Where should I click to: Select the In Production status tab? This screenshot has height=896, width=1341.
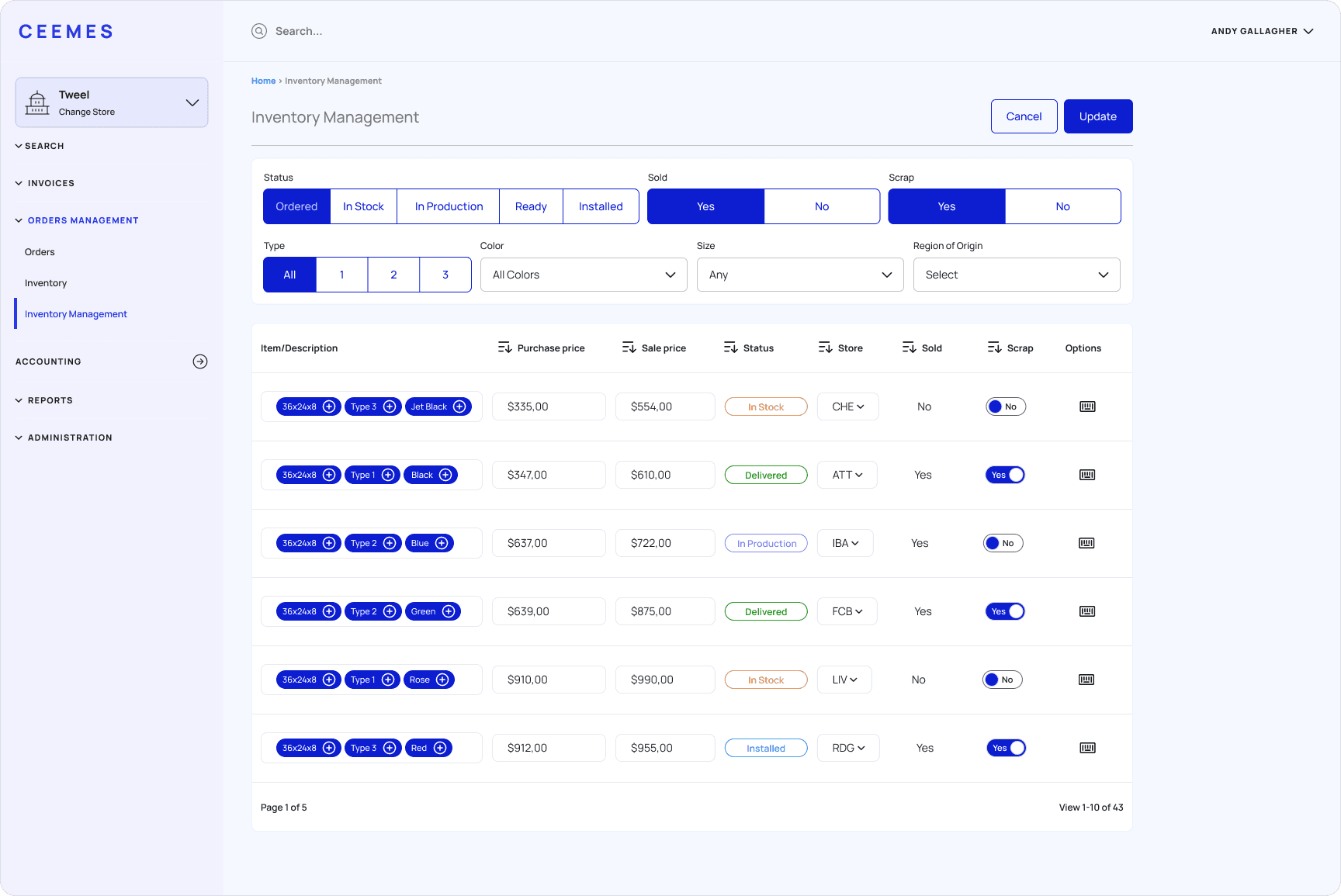coord(449,206)
